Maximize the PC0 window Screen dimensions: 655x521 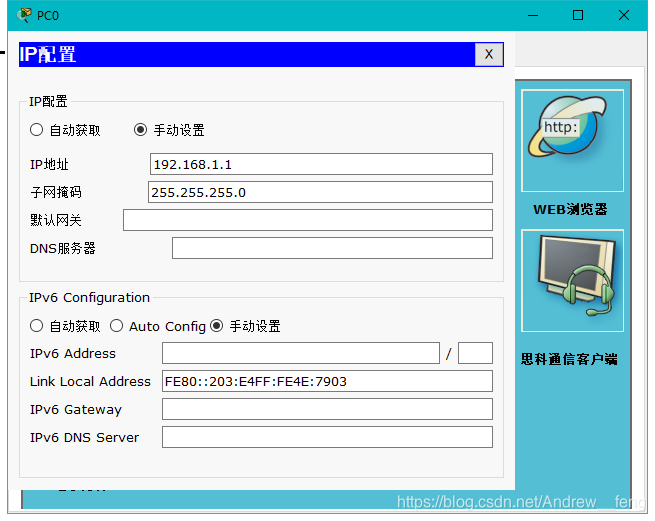578,15
